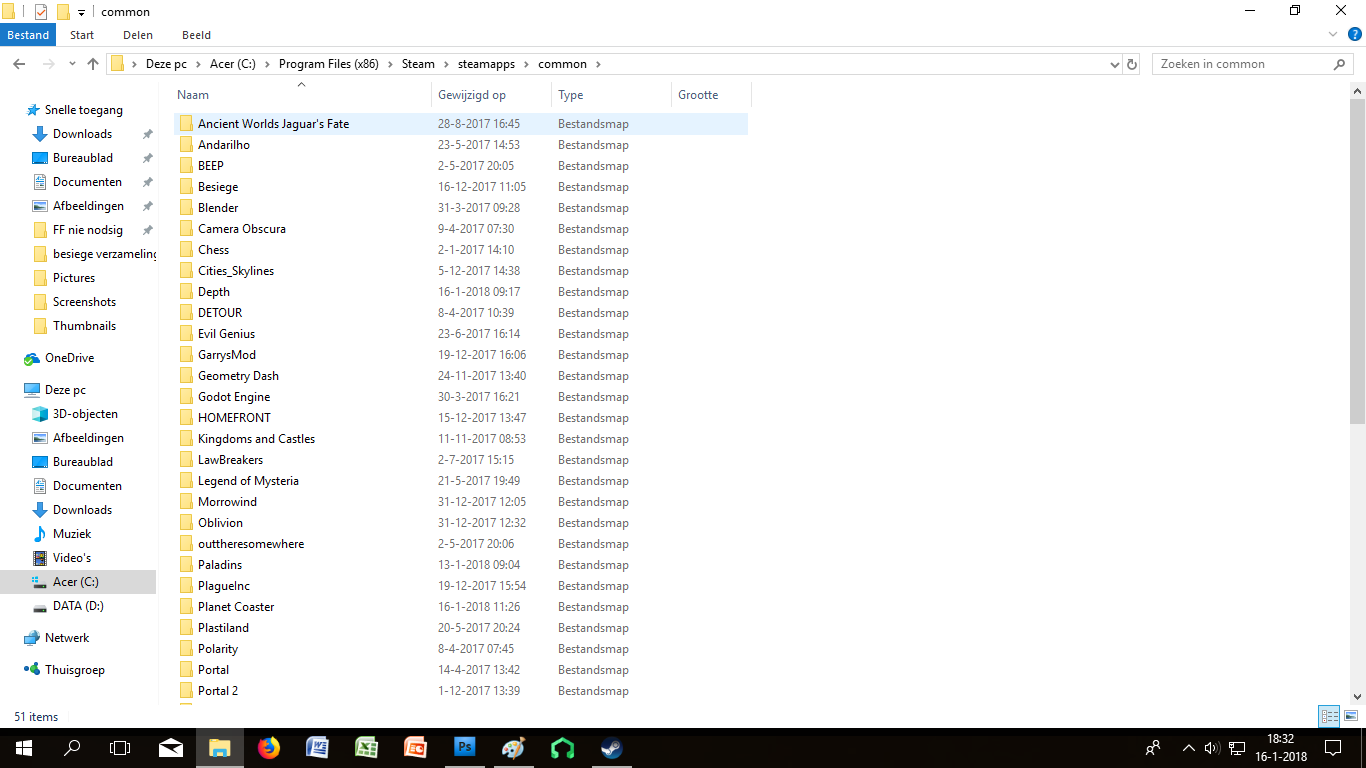Open the Bestand menu tab
Image resolution: width=1366 pixels, height=768 pixels.
pyautogui.click(x=28, y=35)
